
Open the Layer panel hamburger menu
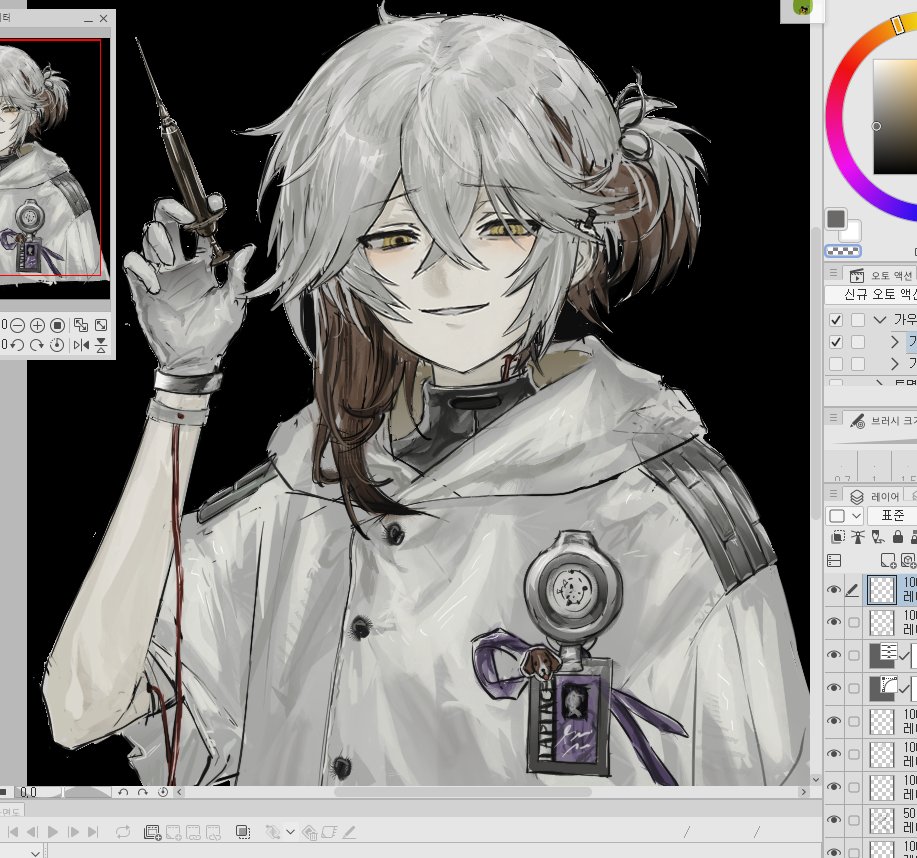(832, 494)
